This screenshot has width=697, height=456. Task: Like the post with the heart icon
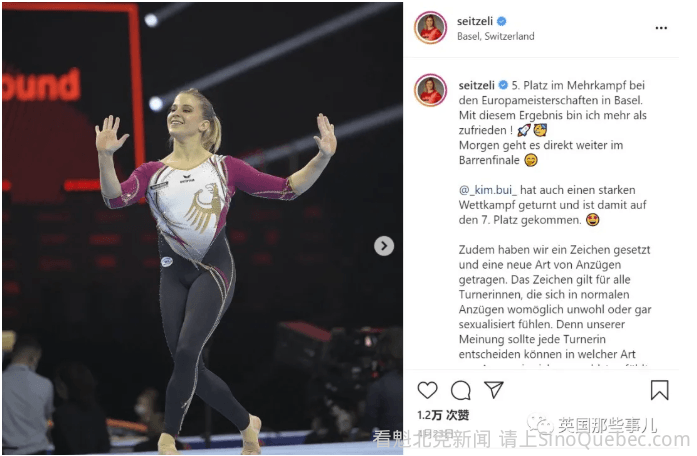click(x=428, y=390)
